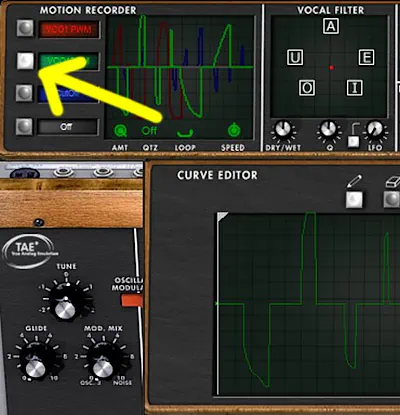The image size is (400, 415).
Task: Click the VOCAL FILTER panel title
Action: point(330,10)
